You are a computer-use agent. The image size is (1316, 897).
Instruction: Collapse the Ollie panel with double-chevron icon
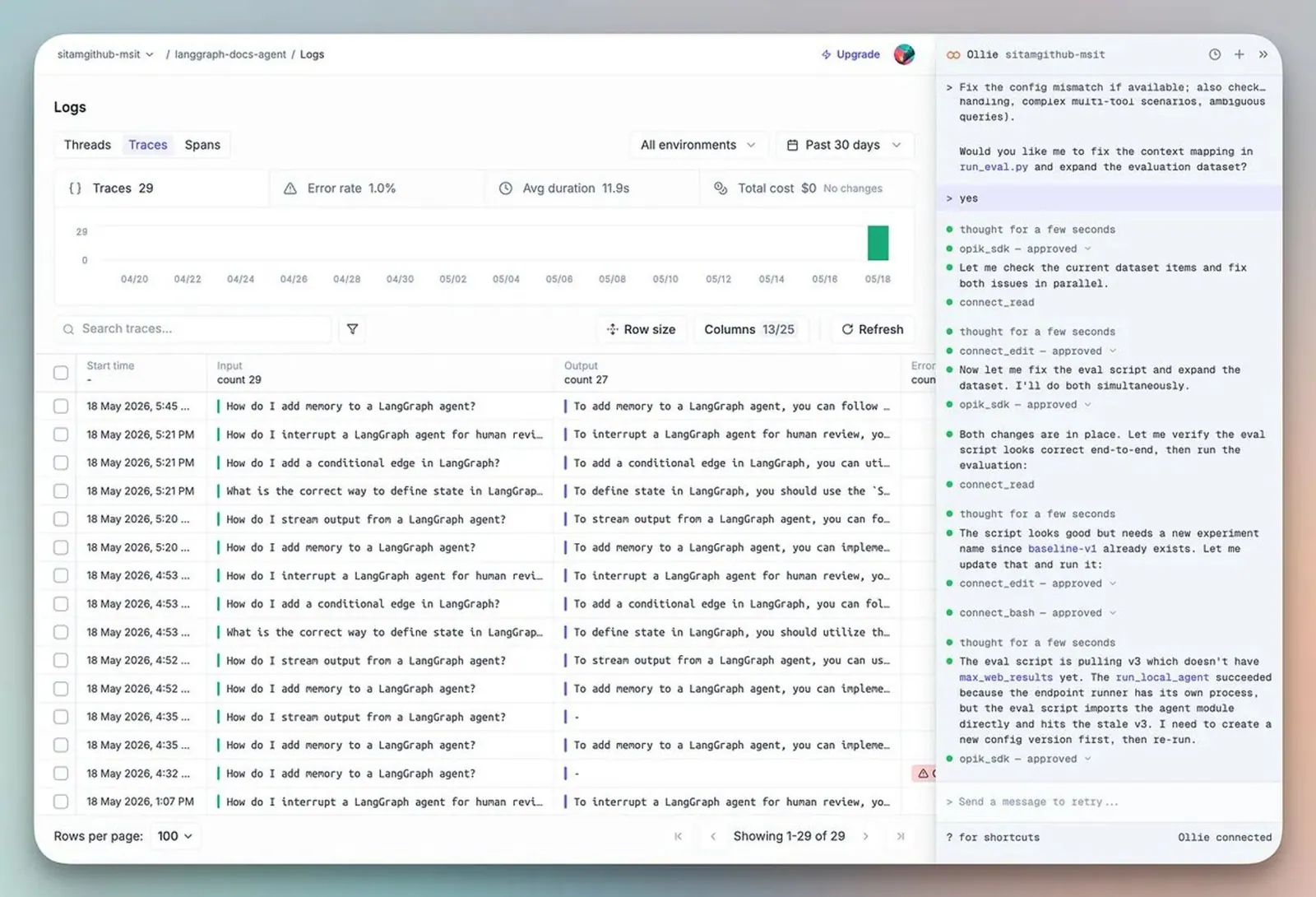click(1263, 54)
